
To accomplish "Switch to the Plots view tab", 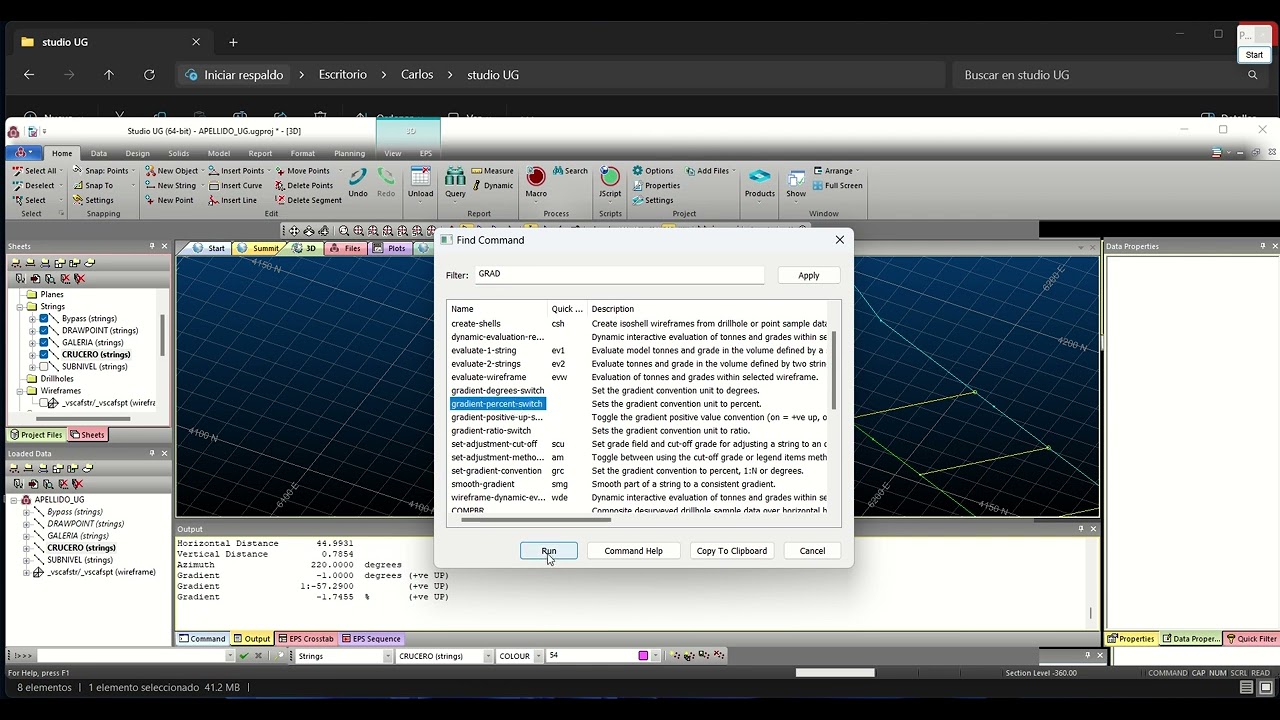I will [390, 248].
